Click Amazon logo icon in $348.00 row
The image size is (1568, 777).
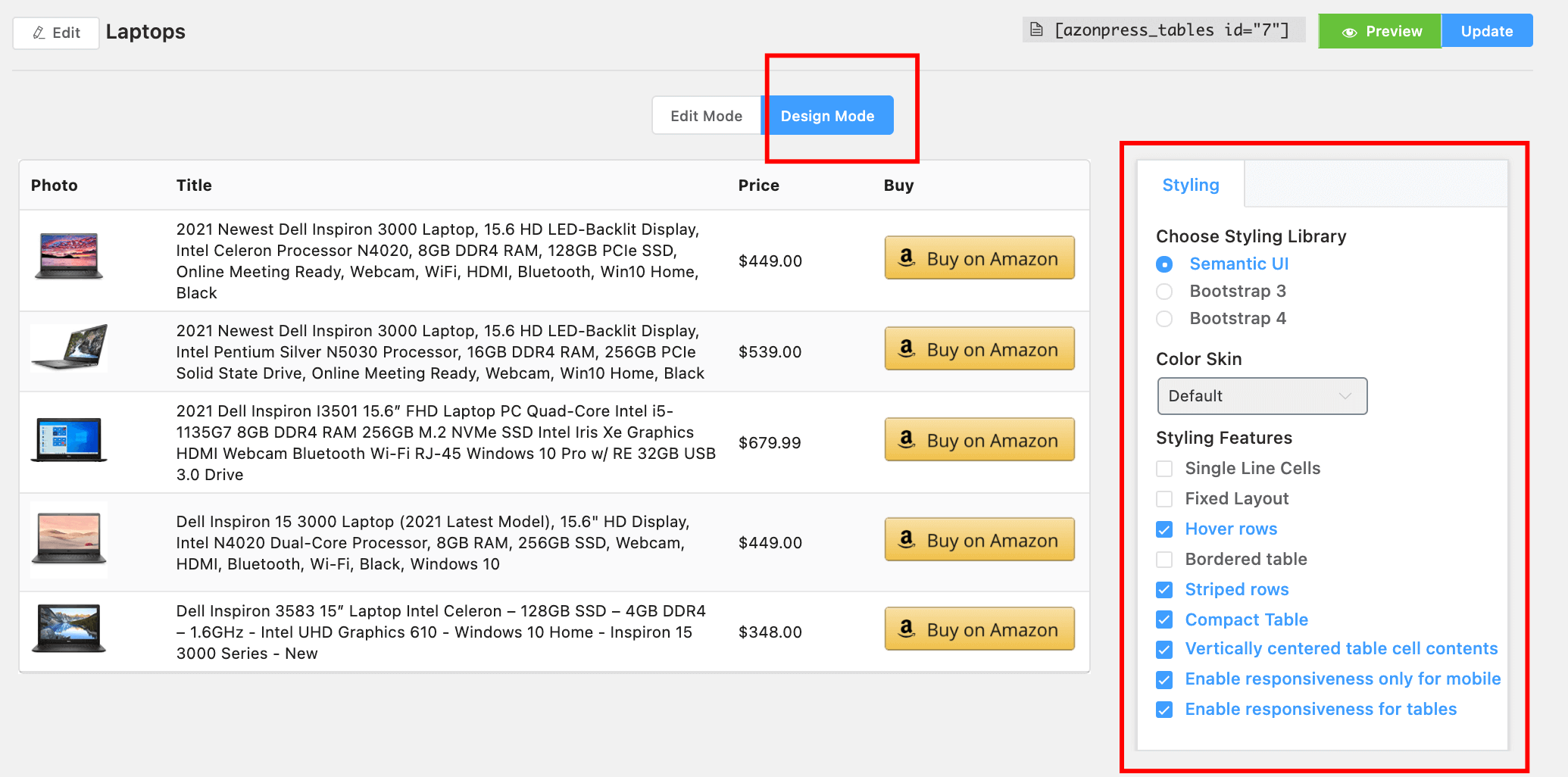click(906, 629)
